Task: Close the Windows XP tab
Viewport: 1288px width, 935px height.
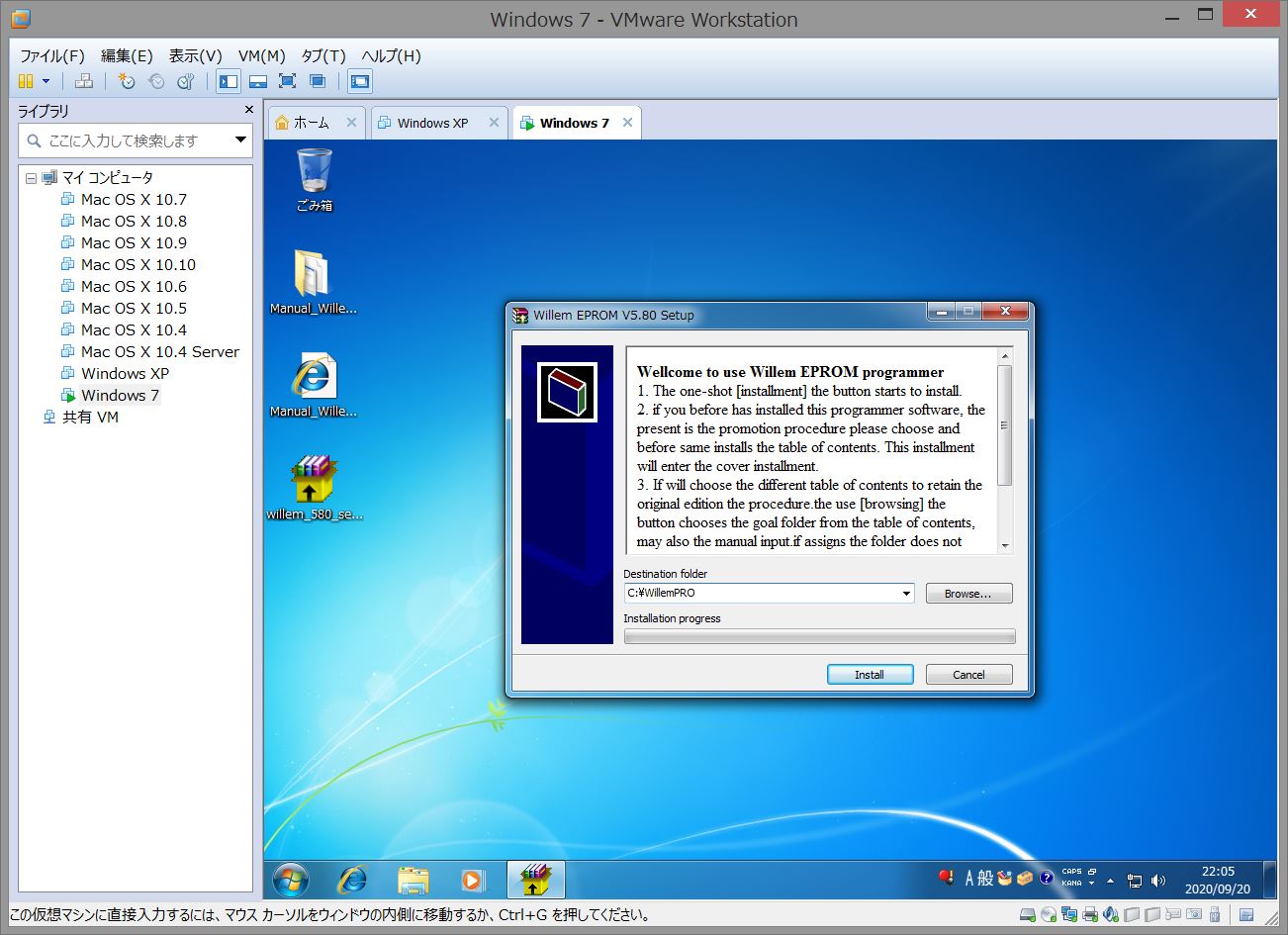Action: [x=494, y=123]
